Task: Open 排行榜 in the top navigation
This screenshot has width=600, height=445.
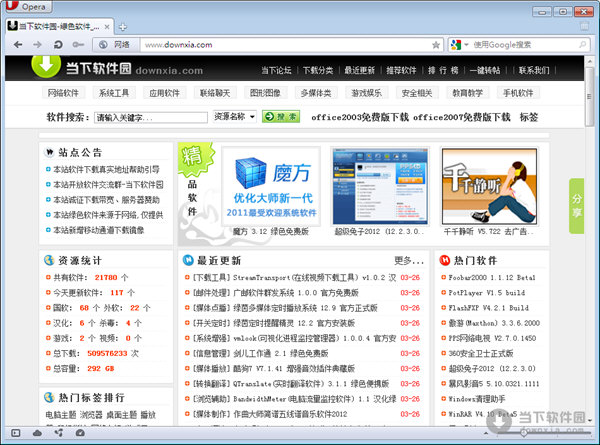Action: point(443,70)
